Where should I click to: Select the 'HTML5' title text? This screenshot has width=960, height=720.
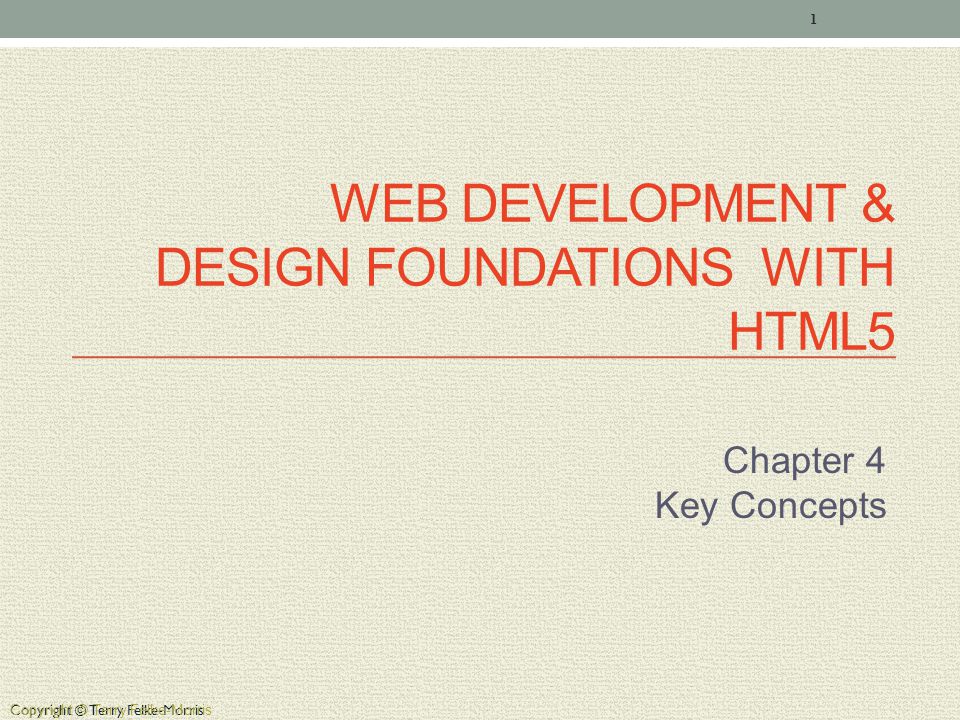812,331
